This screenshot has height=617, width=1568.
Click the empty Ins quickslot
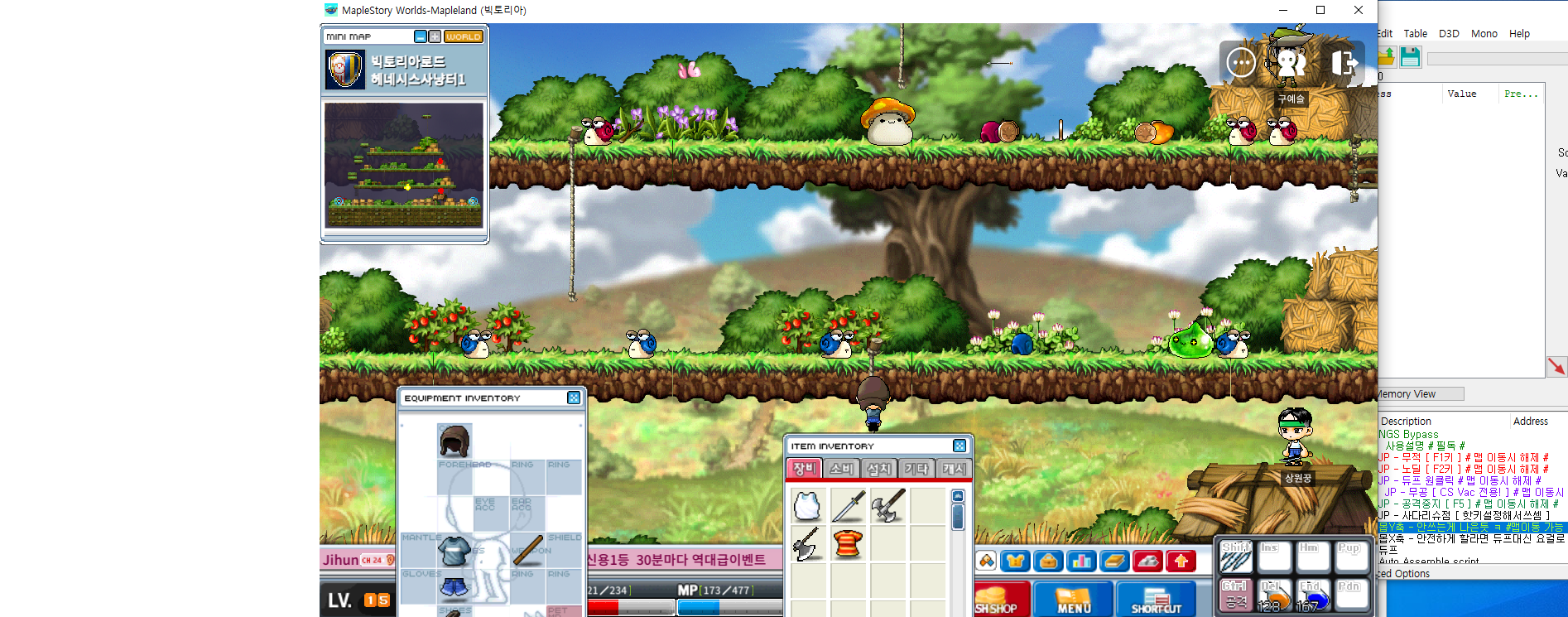coord(1274,557)
